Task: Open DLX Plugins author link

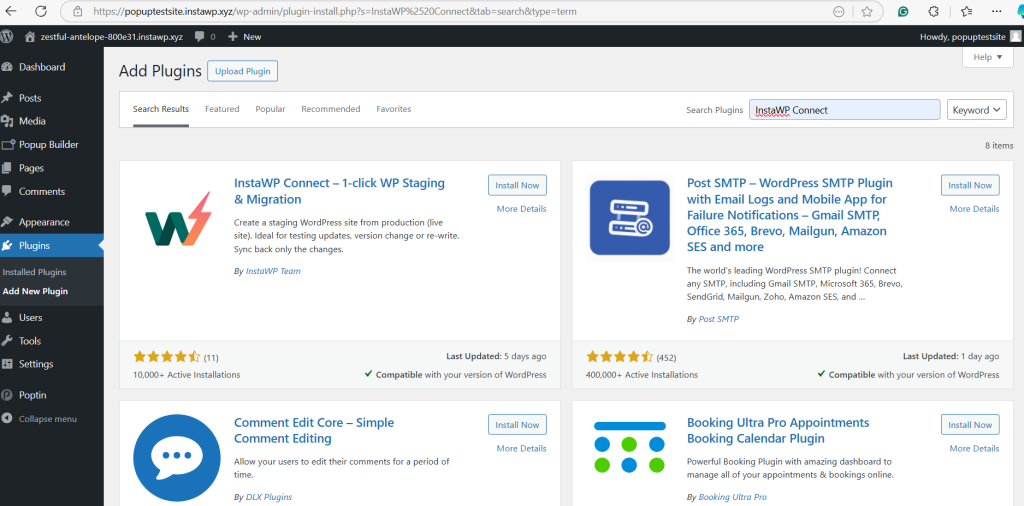Action: (x=268, y=497)
